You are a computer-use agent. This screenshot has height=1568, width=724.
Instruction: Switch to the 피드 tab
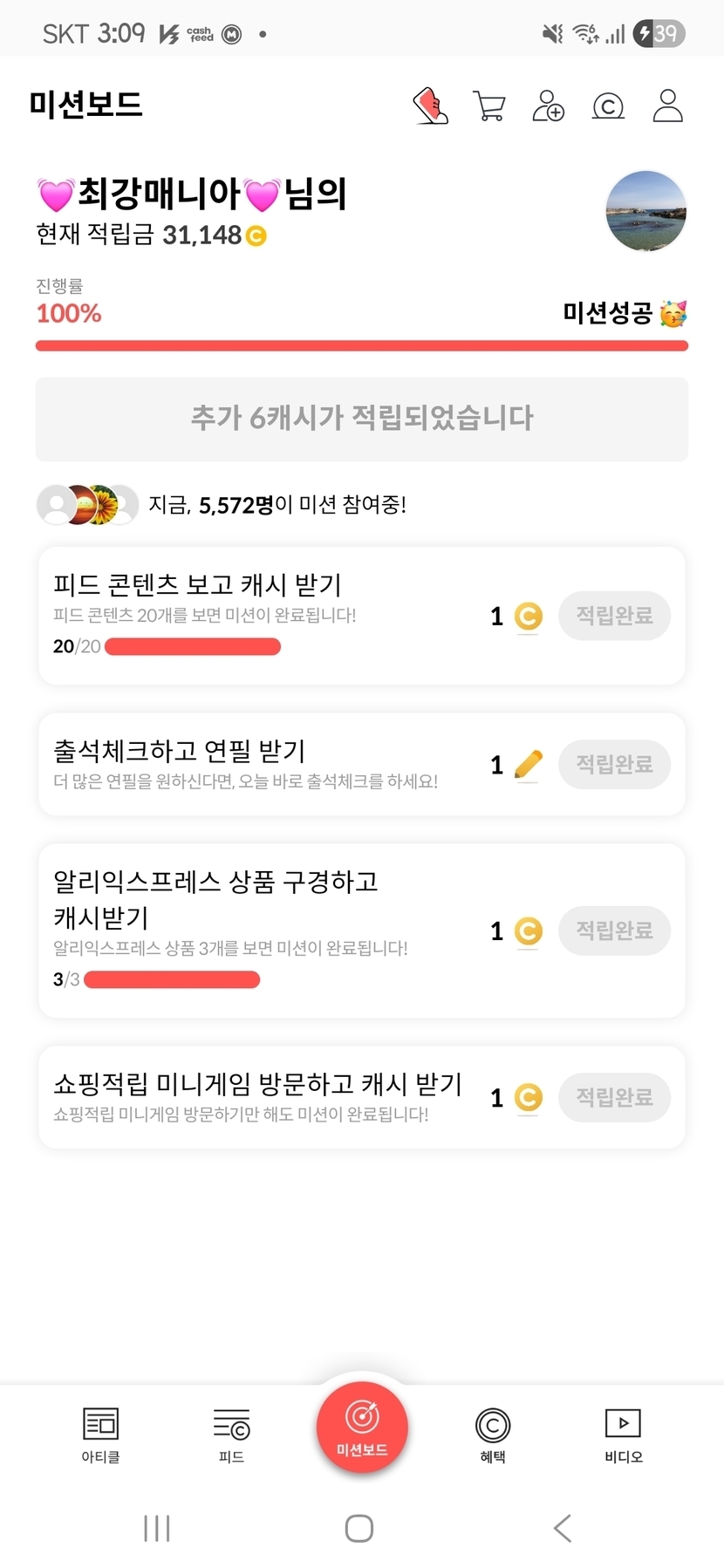[x=231, y=1434]
